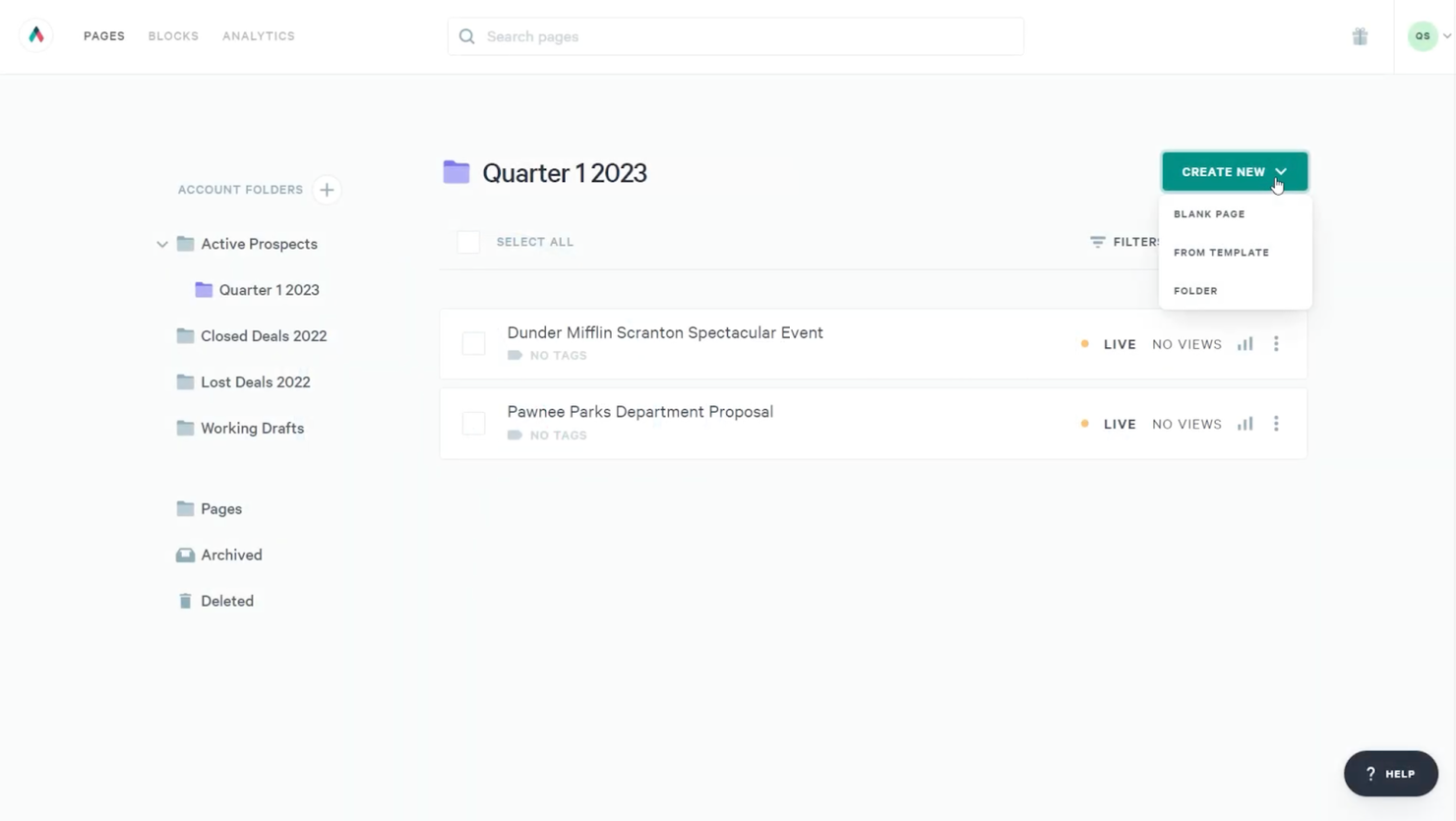Collapse the Active Prospects folder

[x=161, y=244]
